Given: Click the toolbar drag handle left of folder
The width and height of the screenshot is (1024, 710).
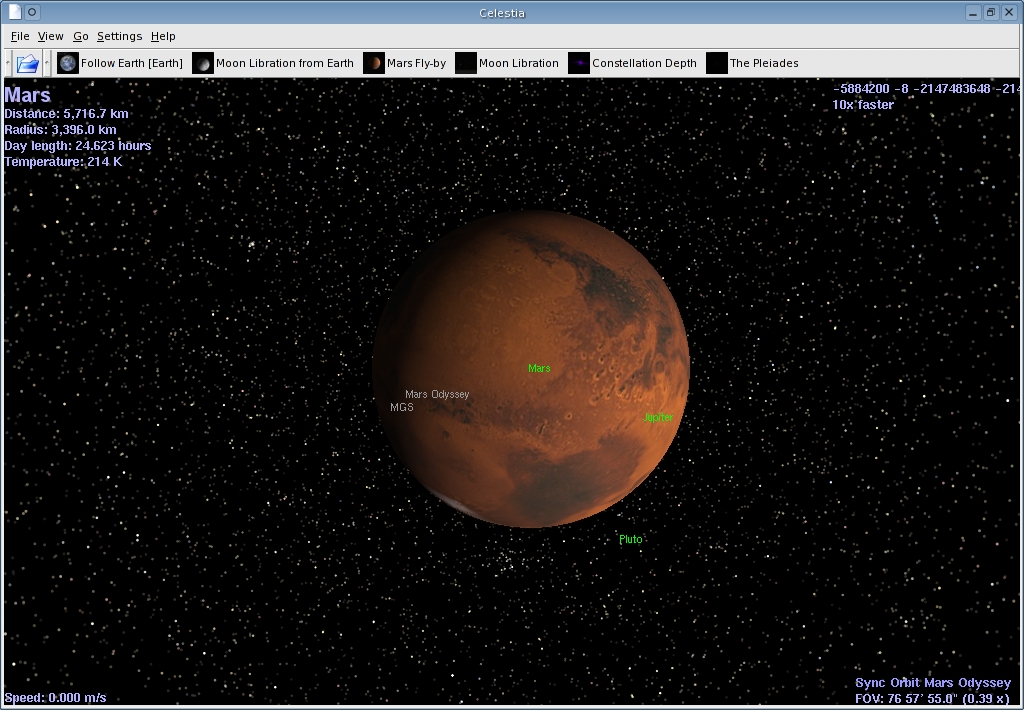Looking at the screenshot, I should (8, 63).
